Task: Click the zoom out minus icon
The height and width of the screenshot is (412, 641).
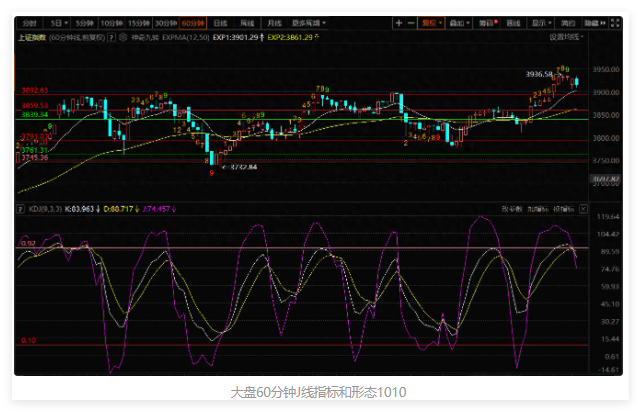Action: point(412,22)
